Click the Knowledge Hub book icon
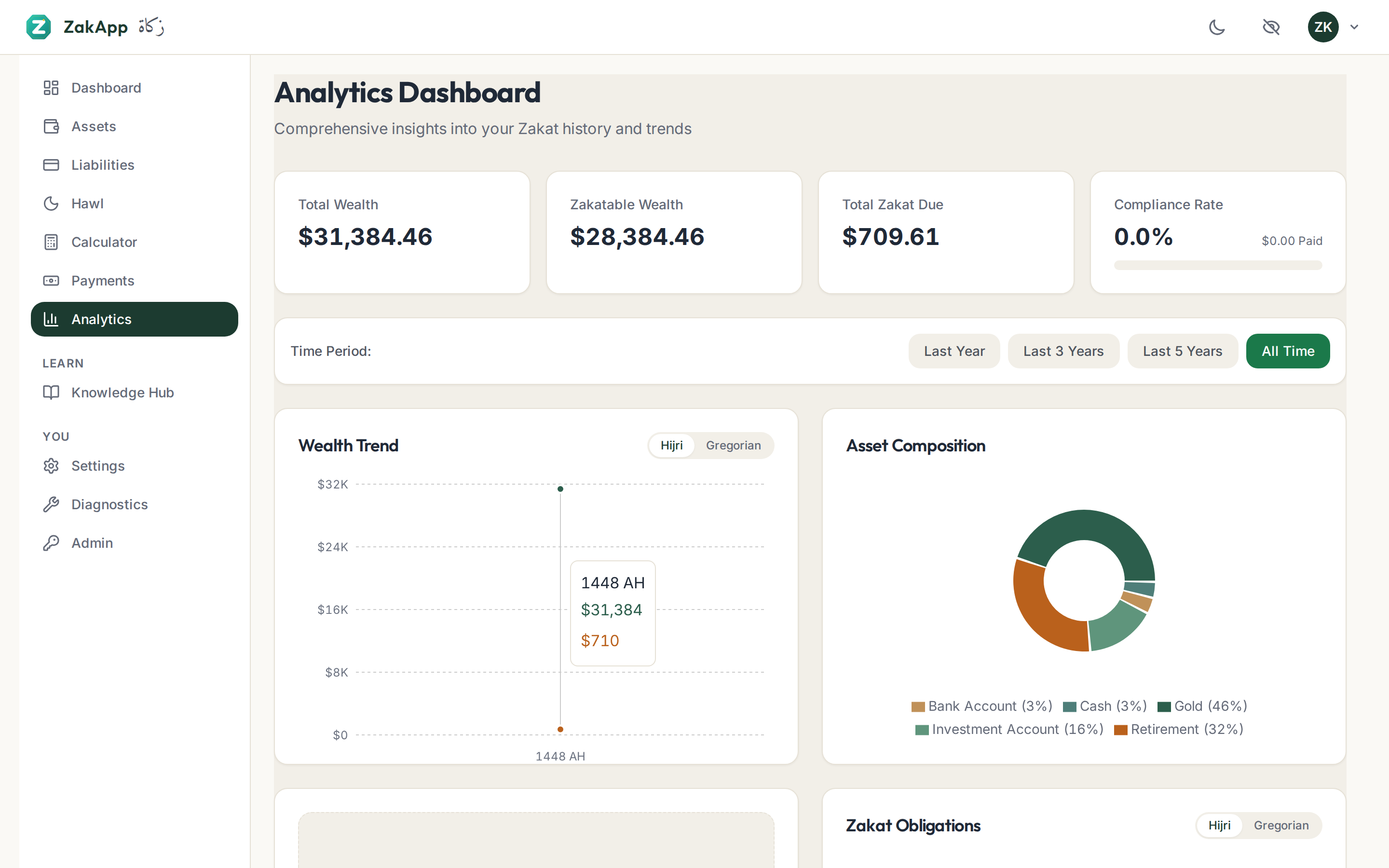 pyautogui.click(x=51, y=392)
